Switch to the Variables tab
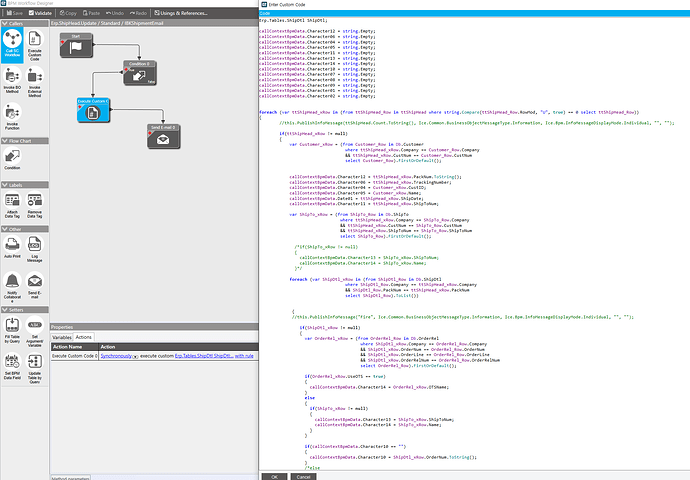 62,337
